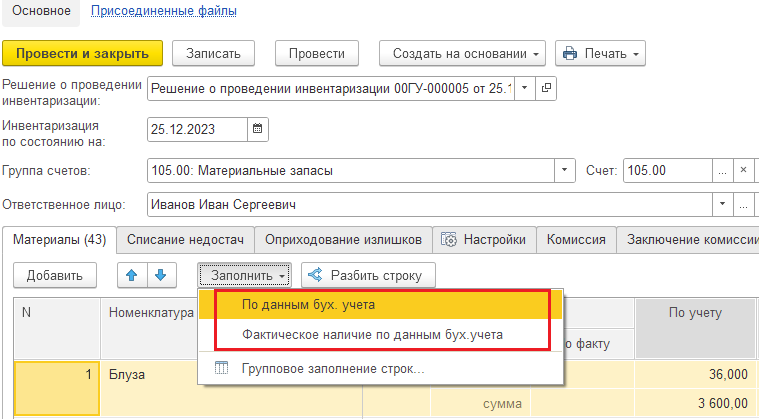
Task: Choose account via ellipsis next to 105.00
Action: point(723,170)
